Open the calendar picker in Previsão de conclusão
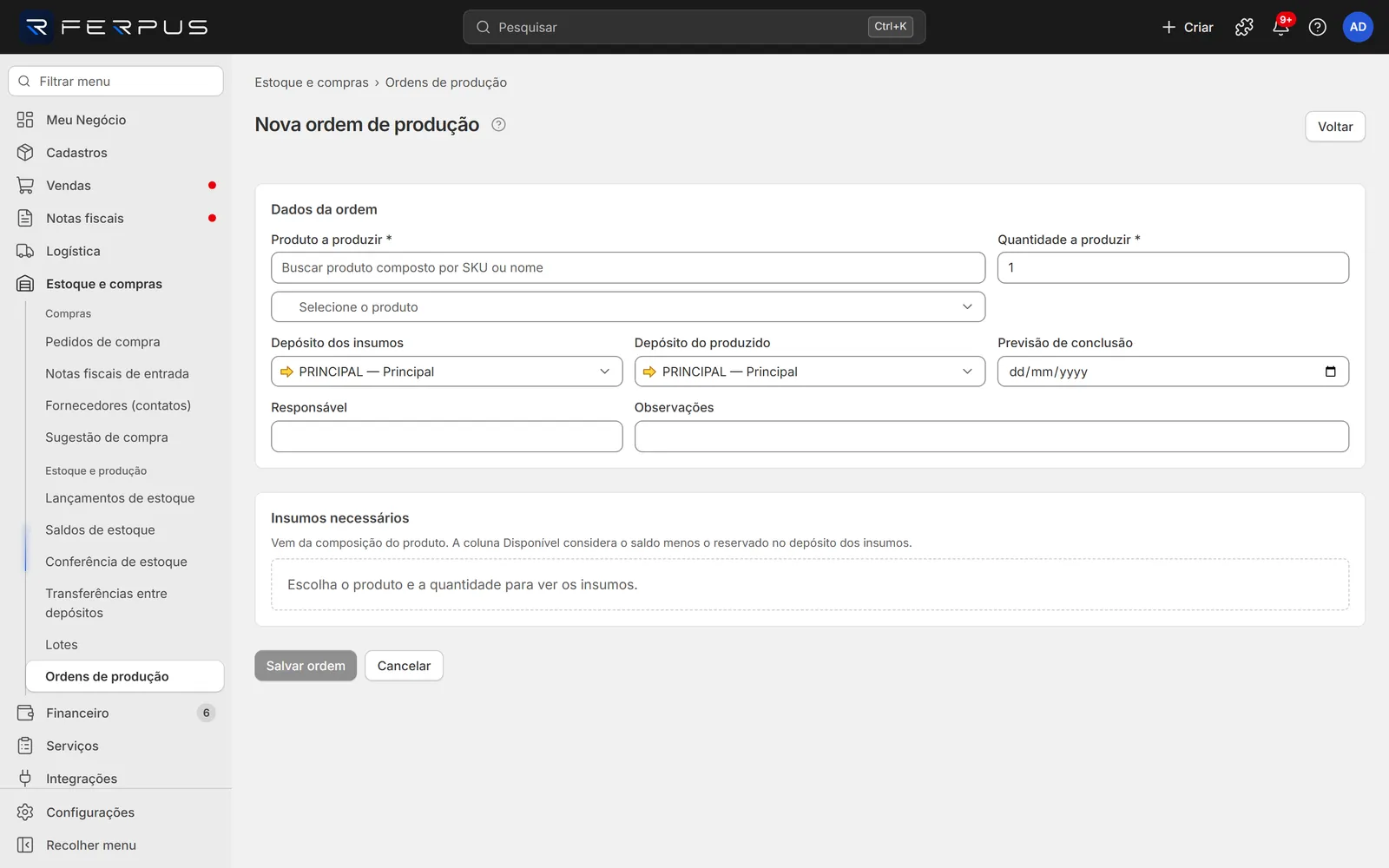The image size is (1389, 868). click(1330, 372)
